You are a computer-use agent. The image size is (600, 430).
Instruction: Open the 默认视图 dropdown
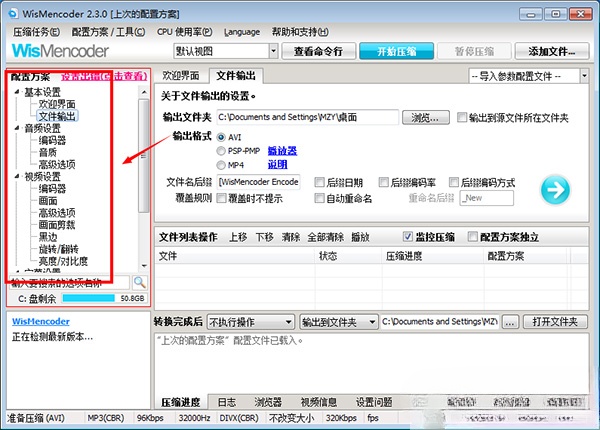(x=273, y=51)
